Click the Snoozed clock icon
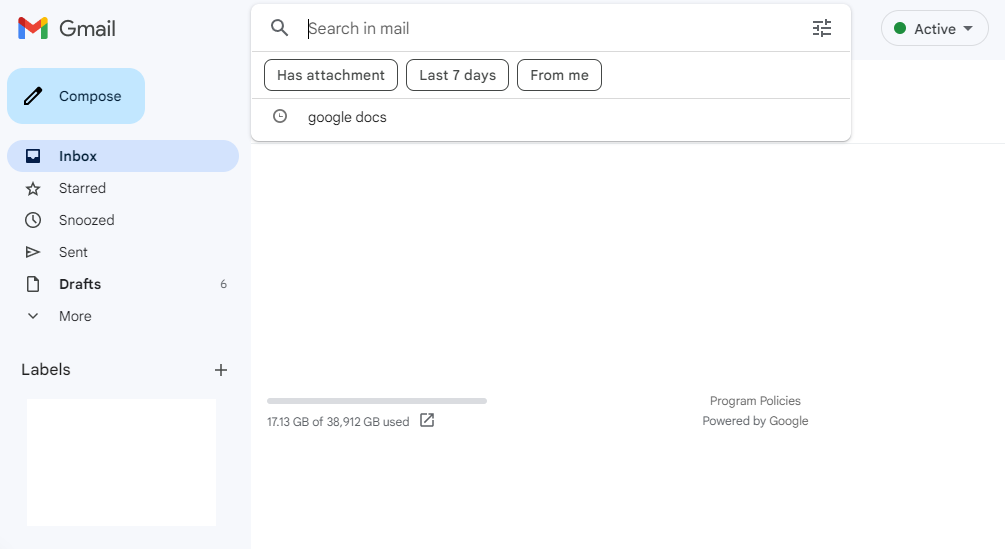The image size is (1005, 549). pos(33,220)
